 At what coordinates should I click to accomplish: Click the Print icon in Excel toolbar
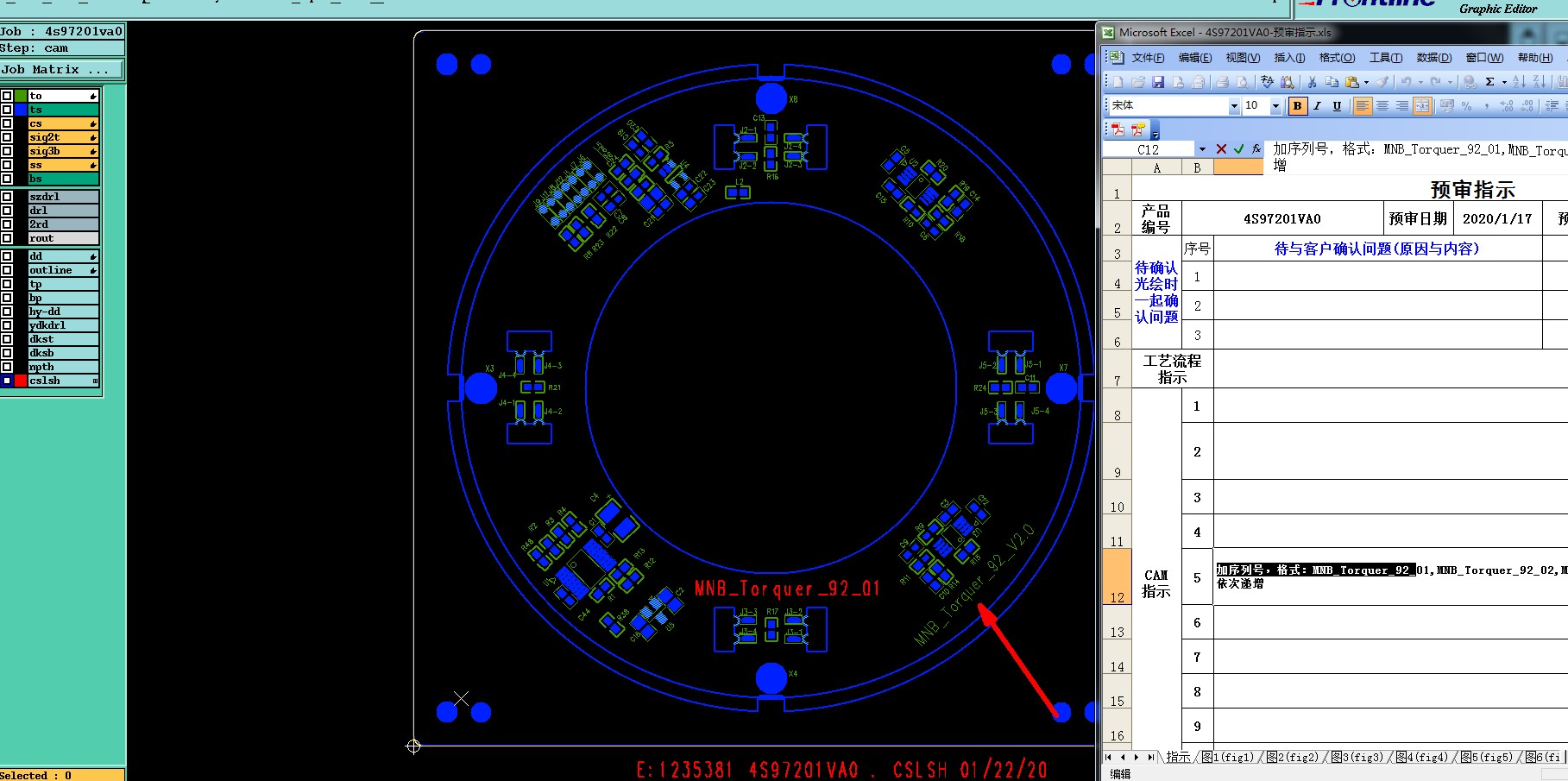(1222, 82)
